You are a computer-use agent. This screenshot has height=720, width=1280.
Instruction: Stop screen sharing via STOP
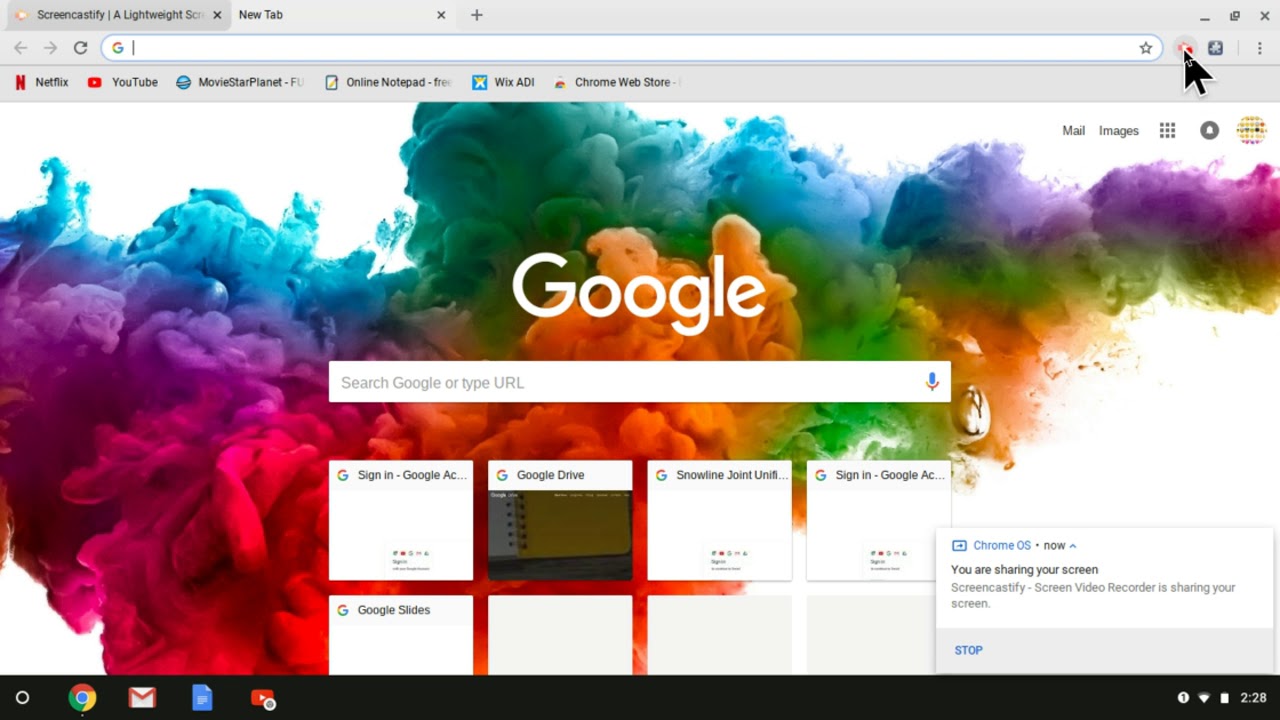point(968,650)
